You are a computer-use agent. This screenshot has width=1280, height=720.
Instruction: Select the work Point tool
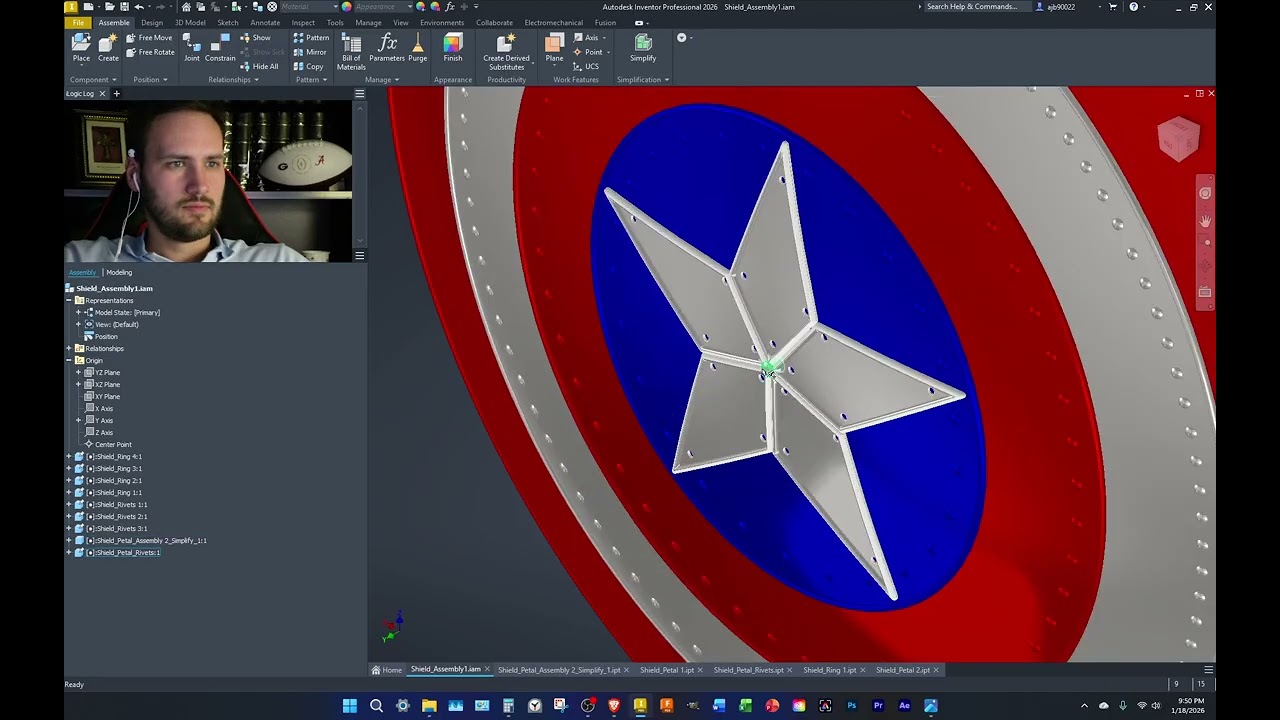(x=588, y=52)
